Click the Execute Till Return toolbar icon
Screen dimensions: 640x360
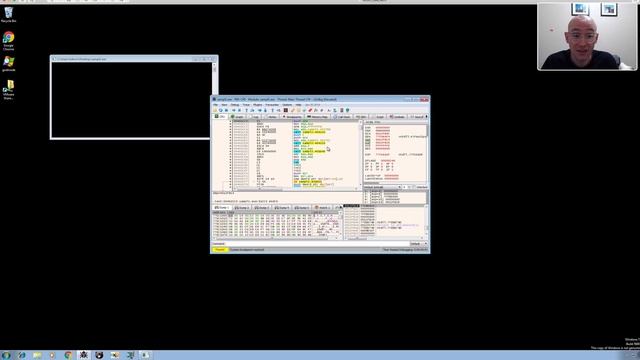tap(272, 110)
